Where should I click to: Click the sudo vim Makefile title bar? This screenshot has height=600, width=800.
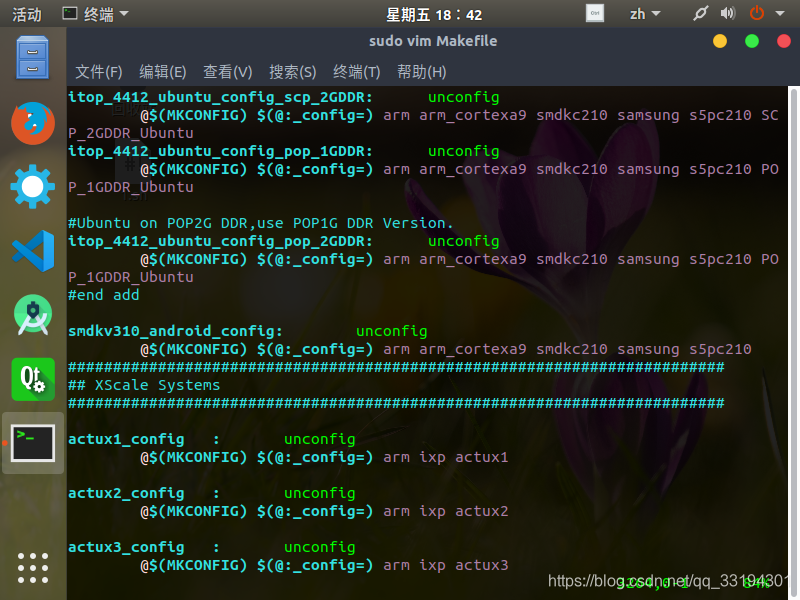point(433,41)
